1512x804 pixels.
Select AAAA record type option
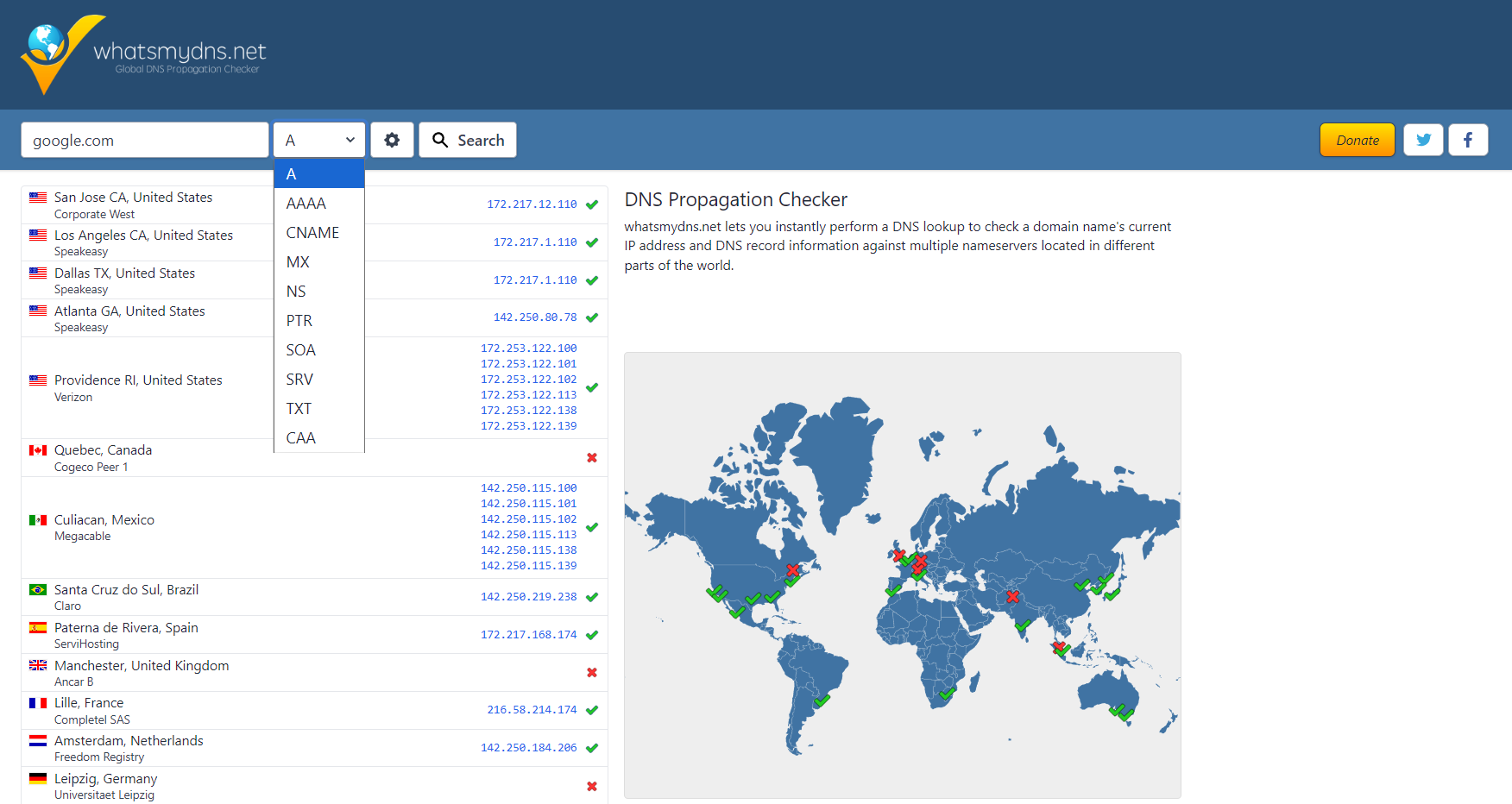(x=319, y=204)
